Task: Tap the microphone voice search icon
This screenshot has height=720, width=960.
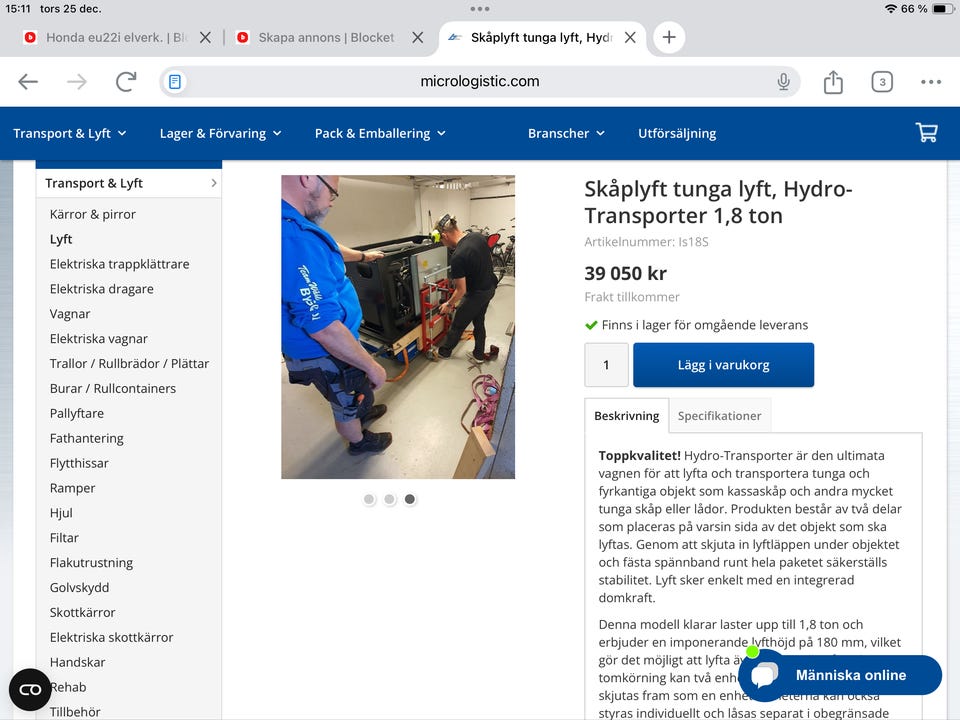Action: pyautogui.click(x=783, y=81)
